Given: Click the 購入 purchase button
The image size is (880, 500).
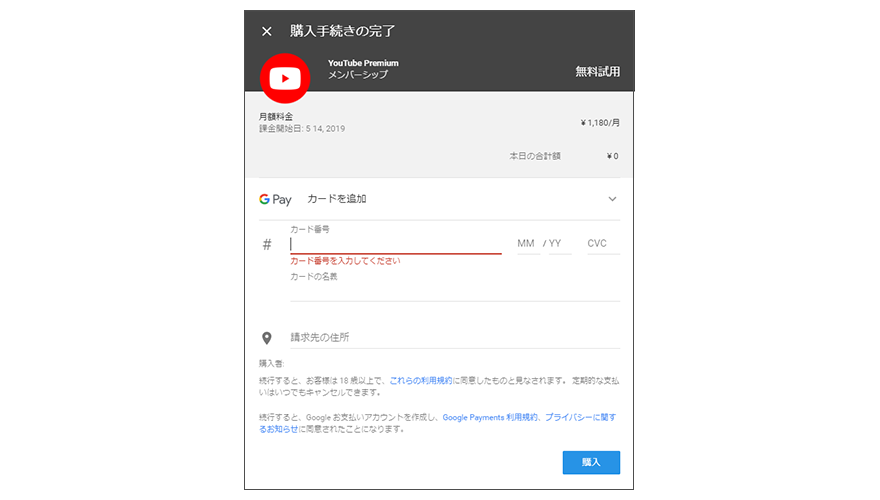Looking at the screenshot, I should click(x=592, y=462).
